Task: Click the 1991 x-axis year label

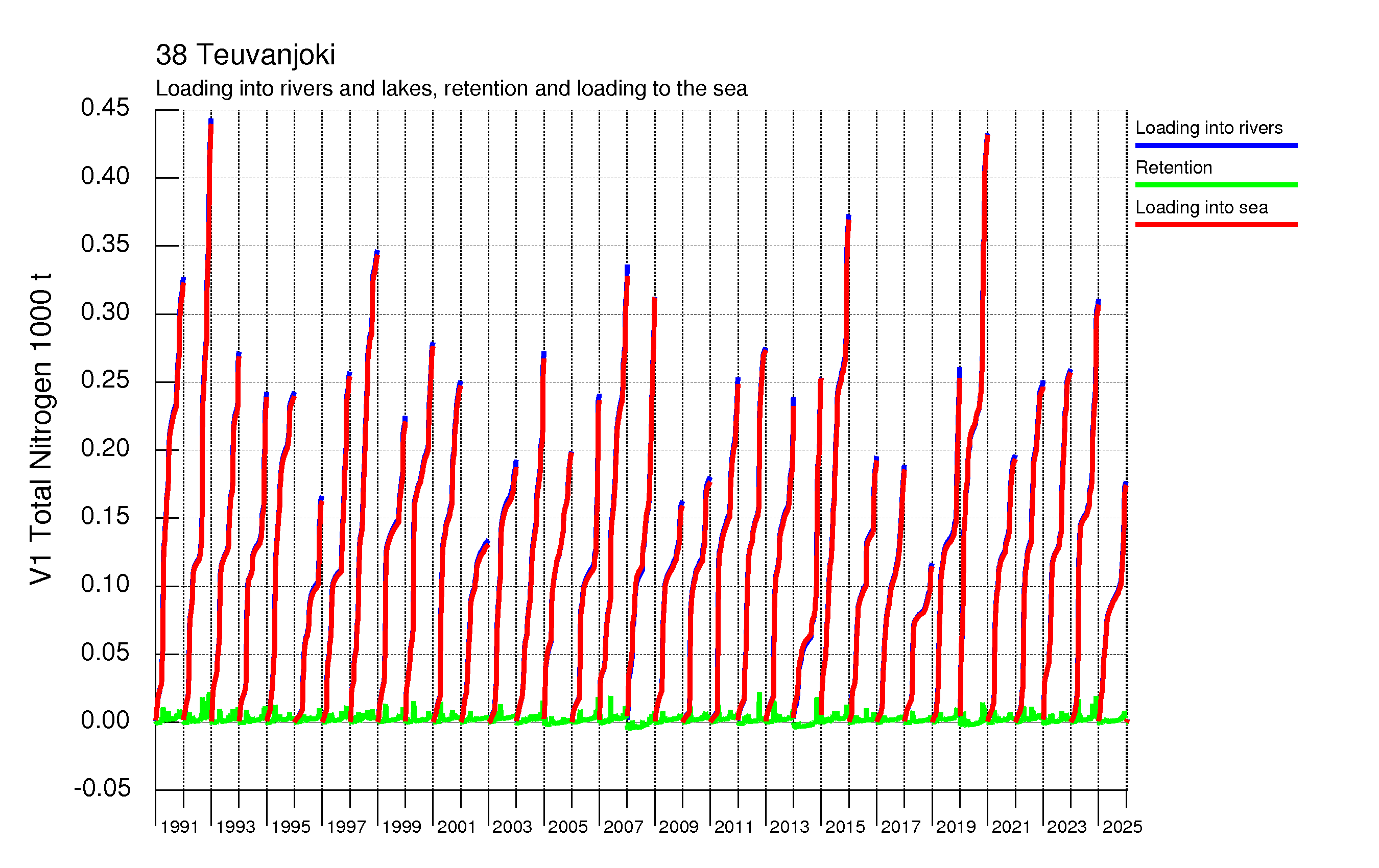Action: coord(179,827)
